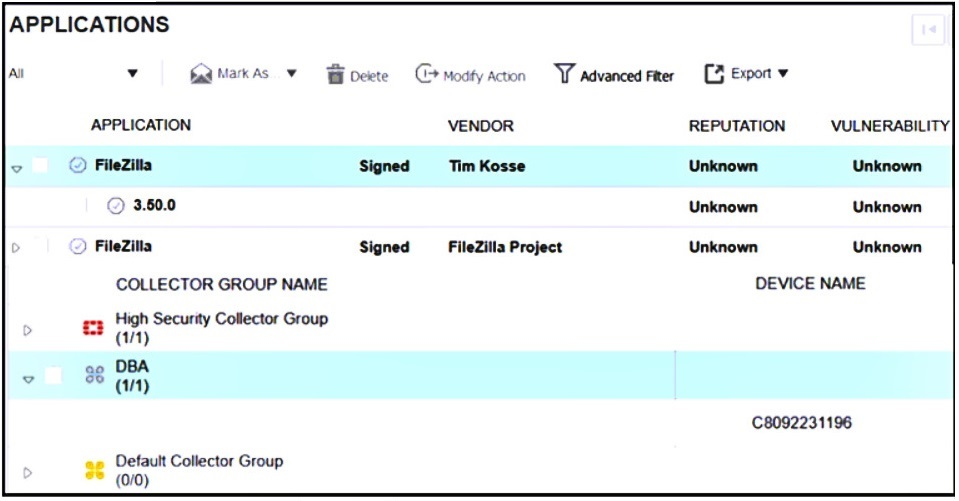
Task: Check the FileZilla Project row checkbox
Action: pos(41,246)
